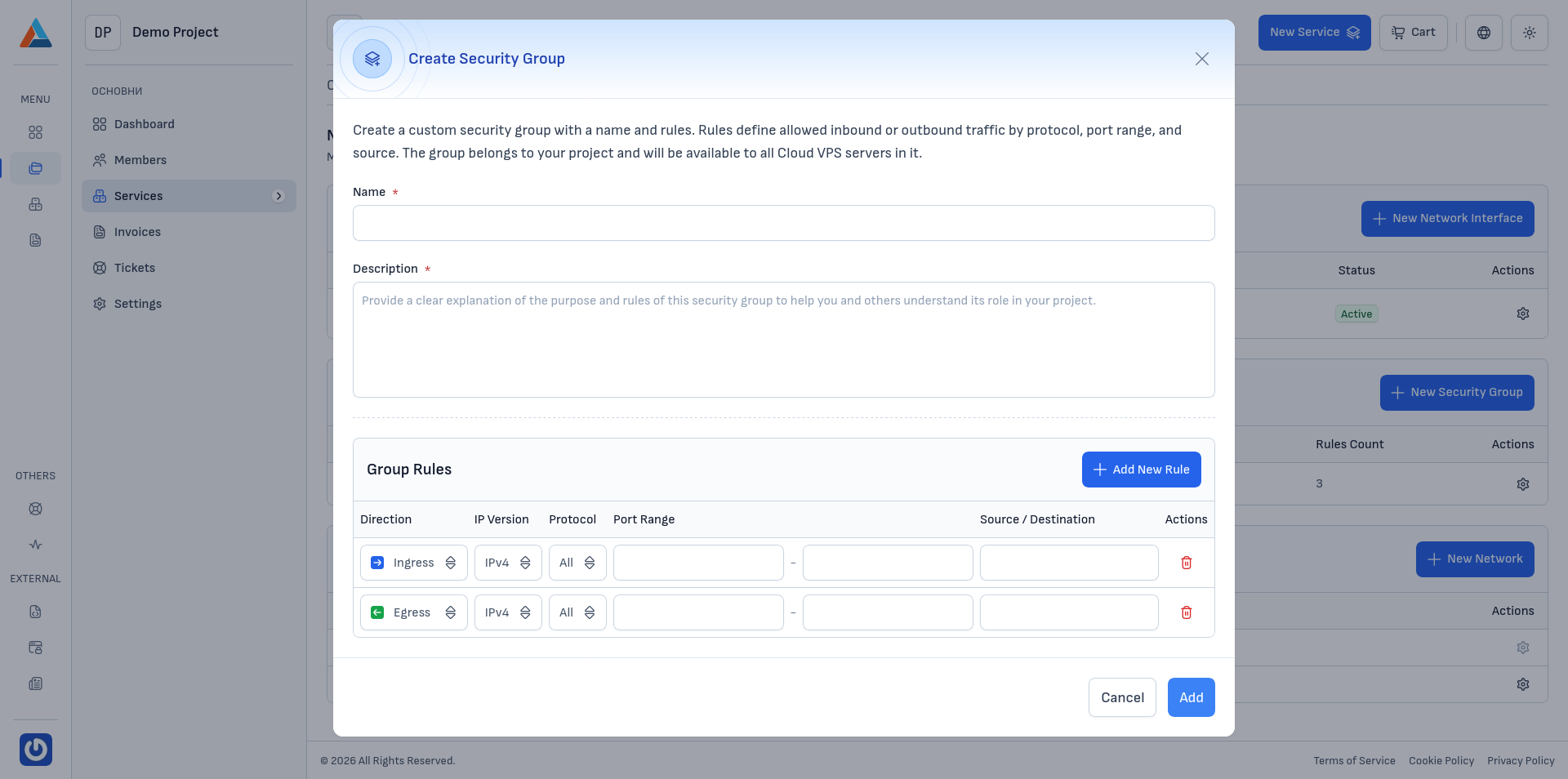This screenshot has width=1568, height=779.
Task: Delete the Ingress rule row
Action: point(1186,563)
